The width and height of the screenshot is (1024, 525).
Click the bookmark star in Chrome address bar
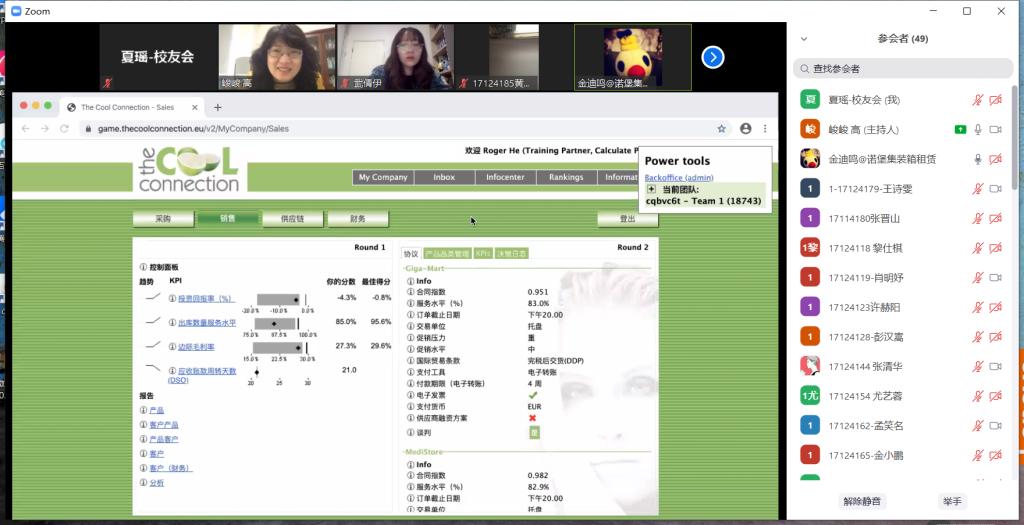click(721, 129)
